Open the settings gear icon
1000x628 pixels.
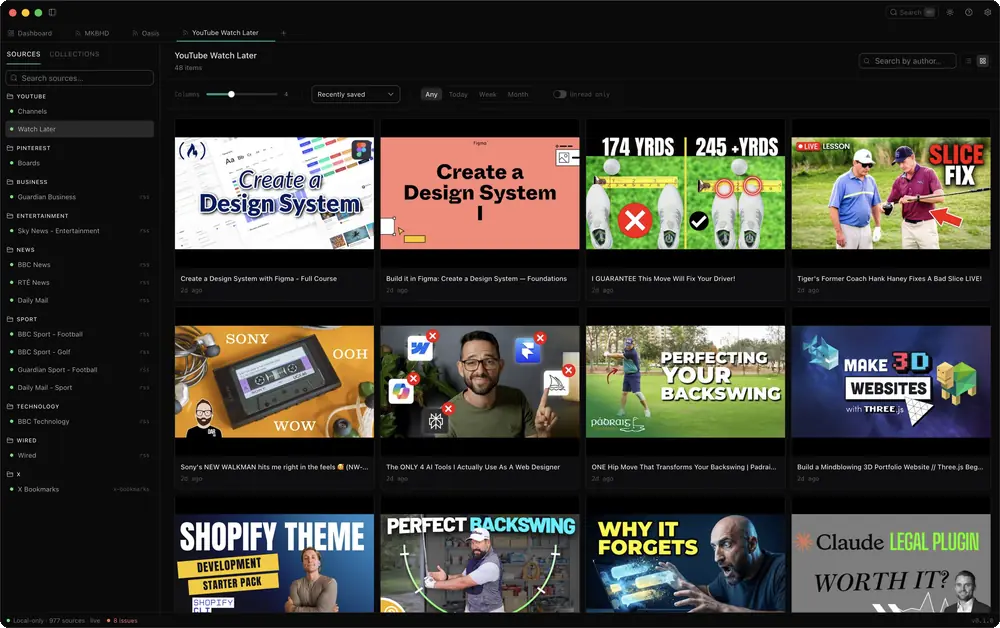click(987, 12)
